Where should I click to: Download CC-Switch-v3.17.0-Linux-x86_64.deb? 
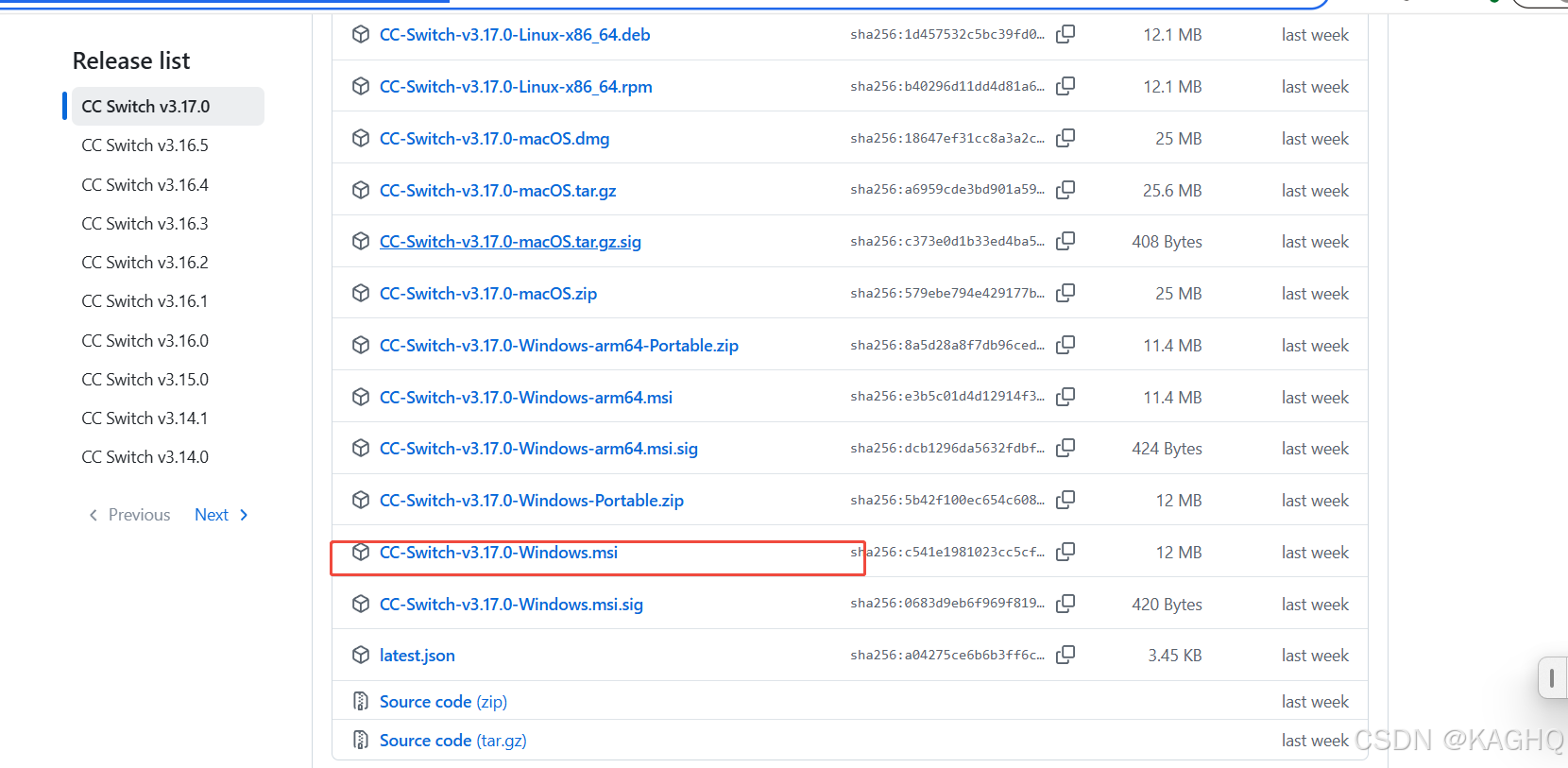515,35
